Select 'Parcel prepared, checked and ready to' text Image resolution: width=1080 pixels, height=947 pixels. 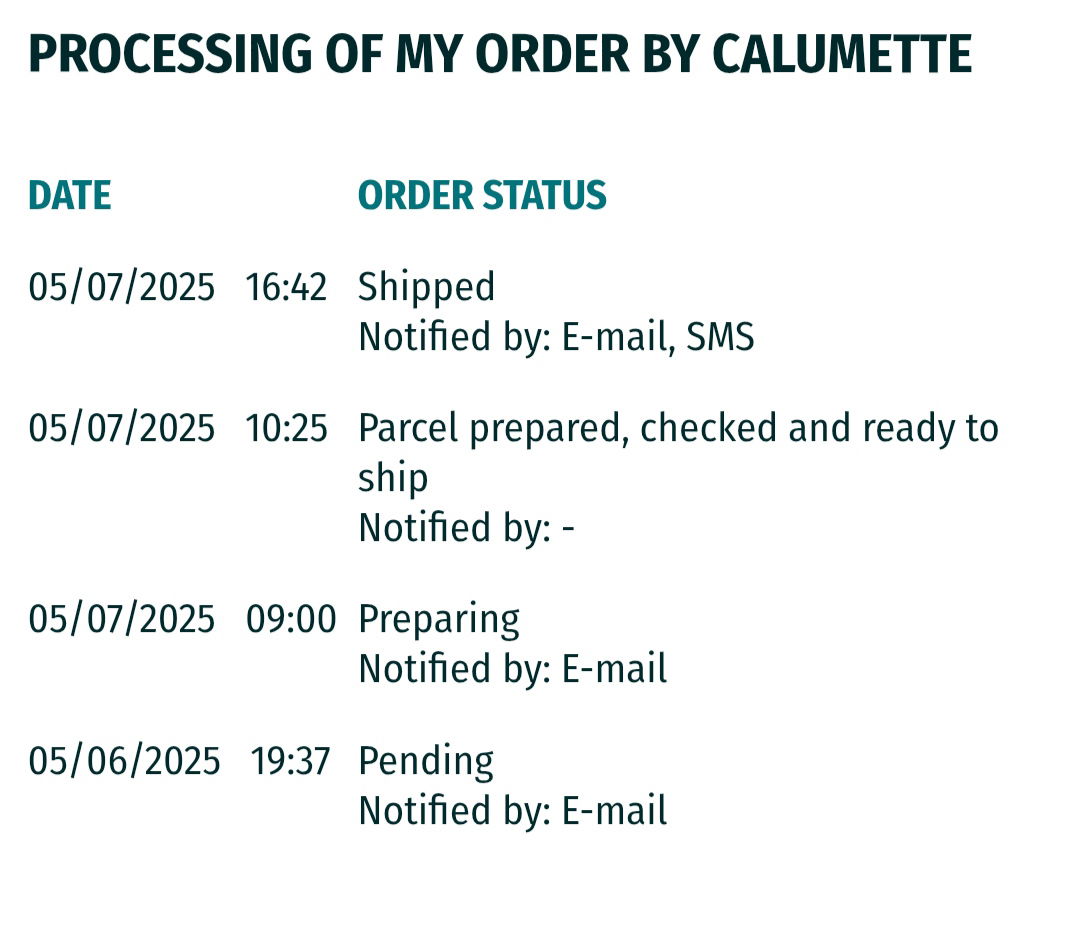click(678, 429)
